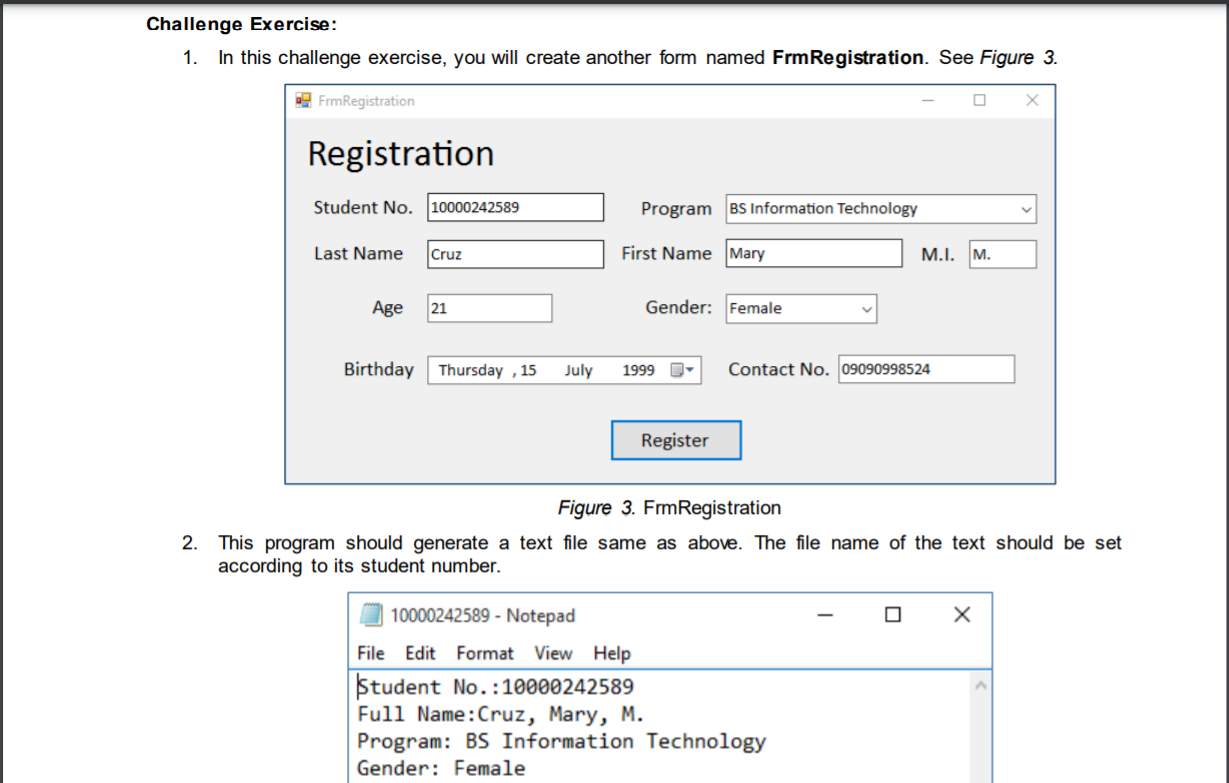The image size is (1229, 783).
Task: Open the Edit menu in Notepad
Action: pyautogui.click(x=420, y=653)
